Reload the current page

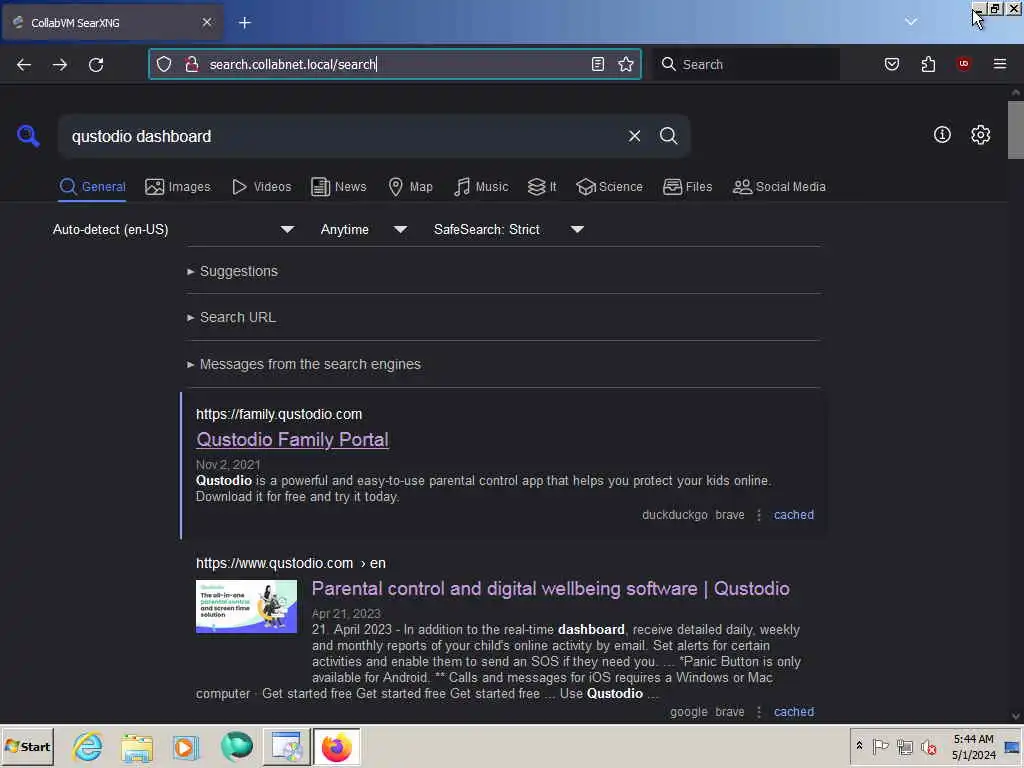pyautogui.click(x=96, y=65)
